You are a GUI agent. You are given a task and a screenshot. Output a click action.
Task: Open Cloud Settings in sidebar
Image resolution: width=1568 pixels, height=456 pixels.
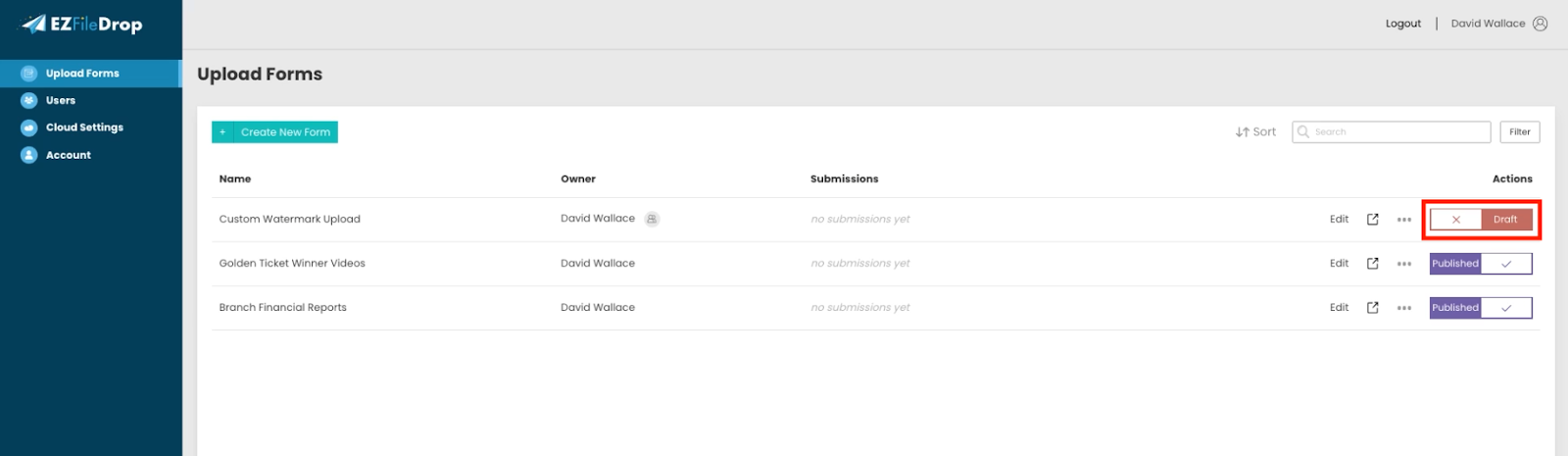(x=84, y=127)
